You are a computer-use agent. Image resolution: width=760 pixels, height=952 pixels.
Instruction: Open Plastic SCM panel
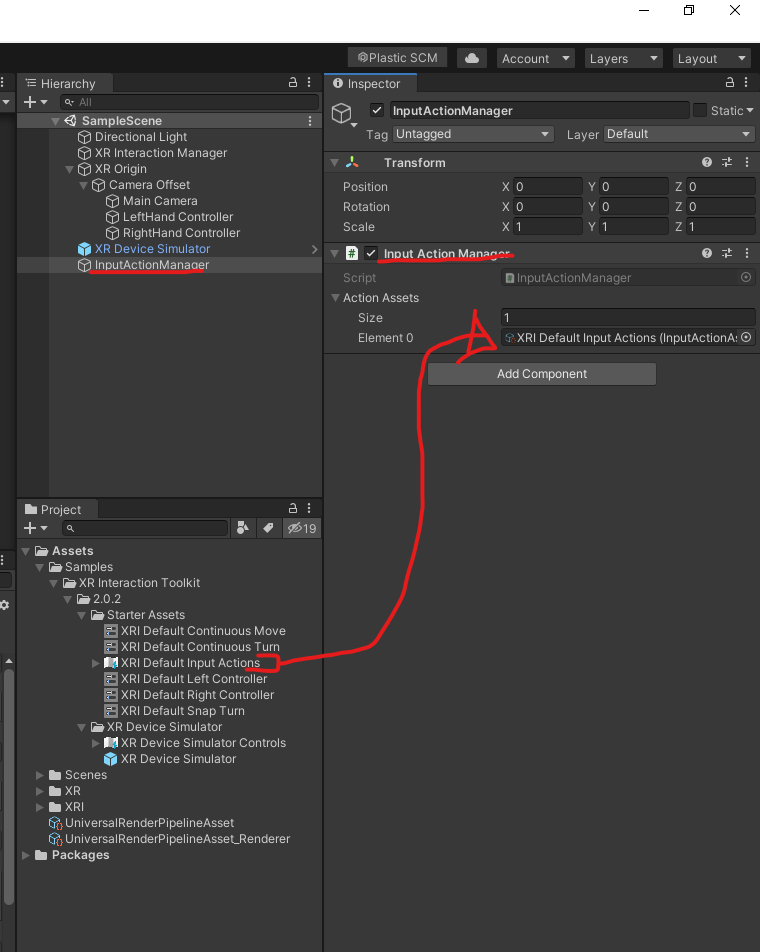(x=397, y=58)
